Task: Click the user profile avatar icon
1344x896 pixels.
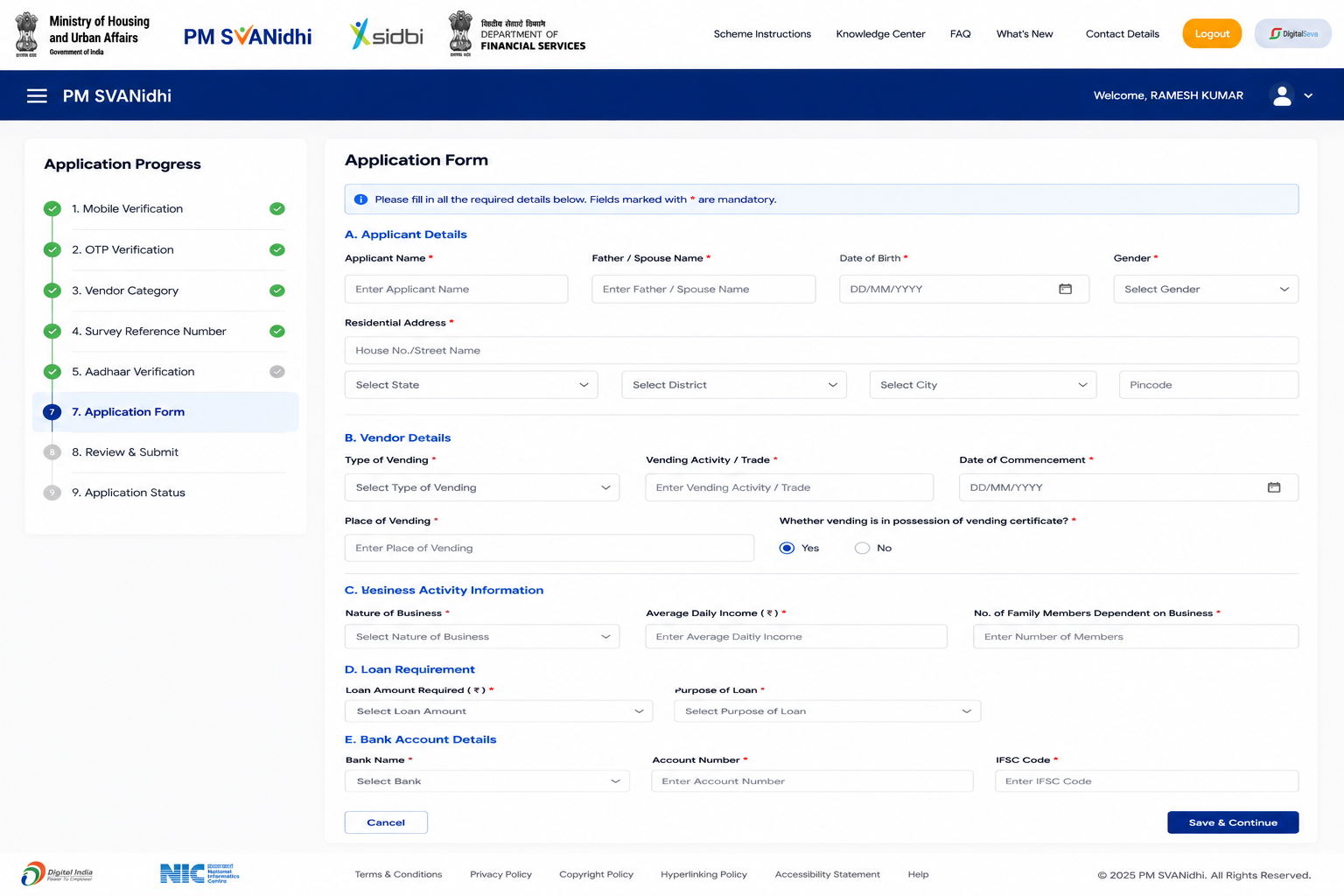Action: [x=1282, y=95]
